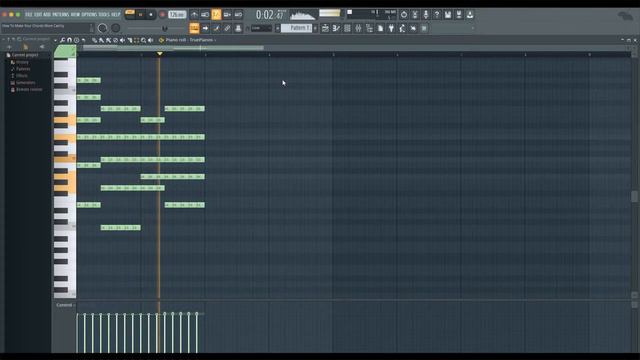Open the Piano roll window icon

coord(336,28)
